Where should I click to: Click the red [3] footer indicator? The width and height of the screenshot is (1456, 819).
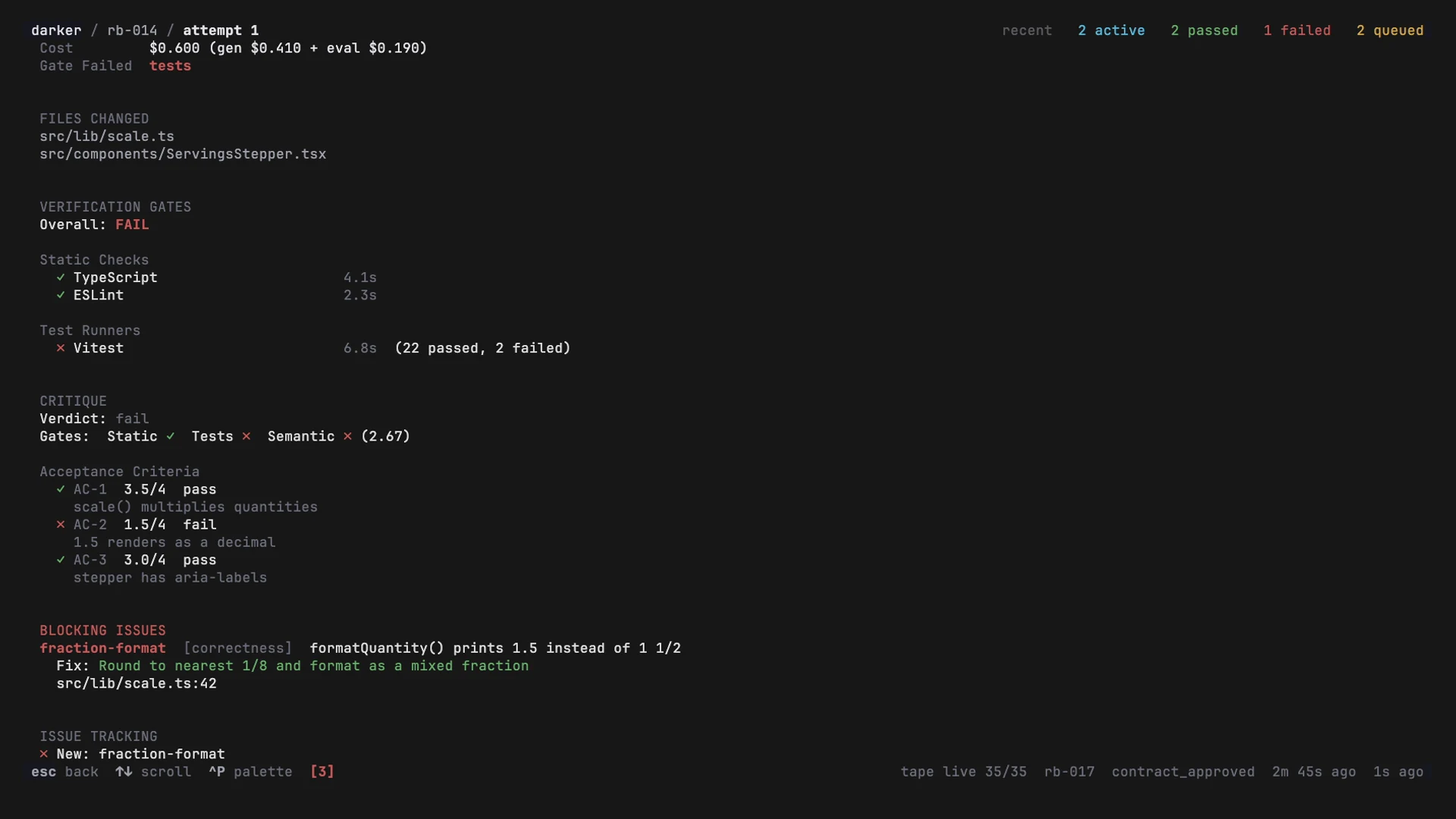322,772
